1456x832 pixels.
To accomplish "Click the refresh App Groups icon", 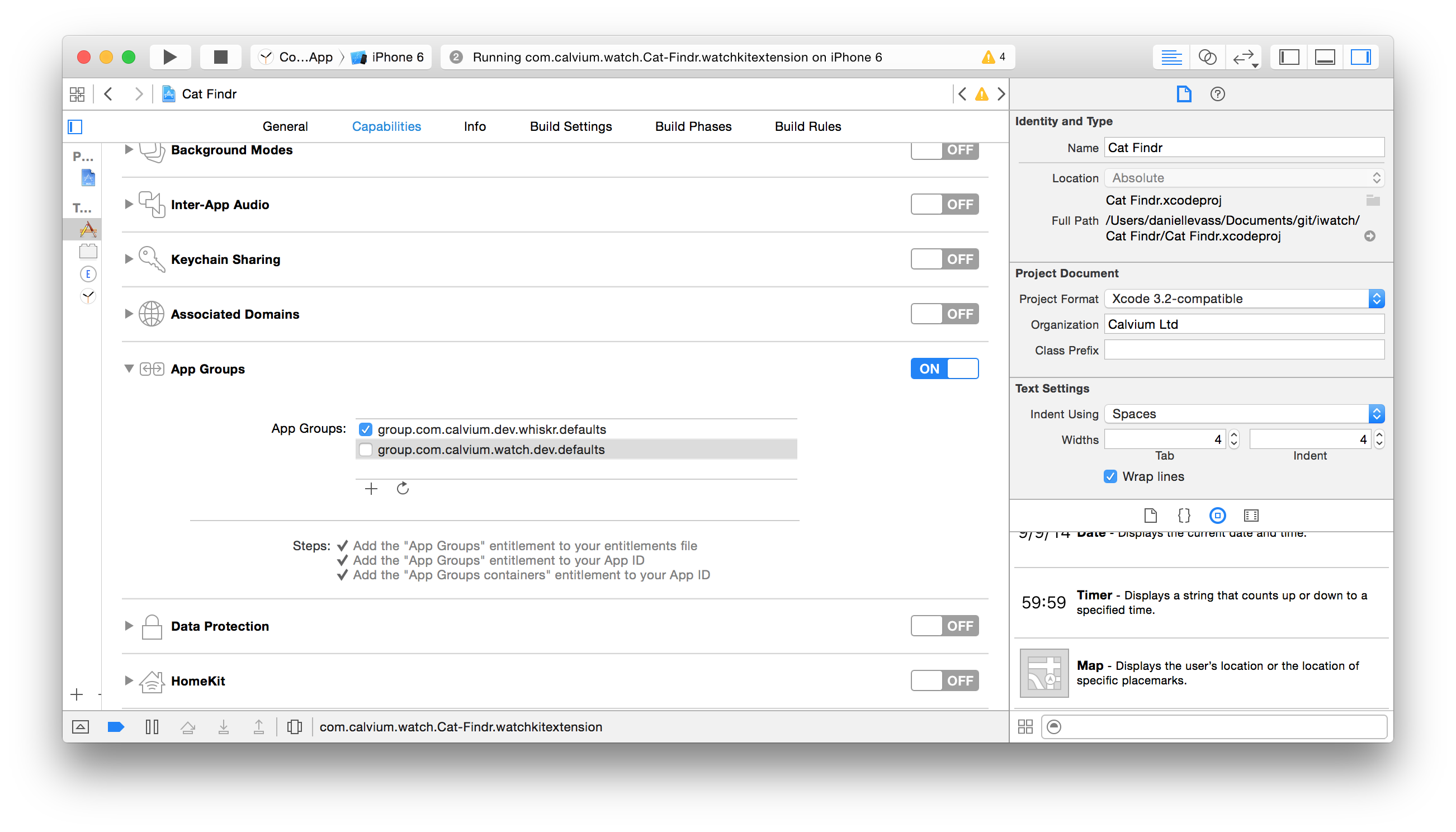I will (402, 489).
